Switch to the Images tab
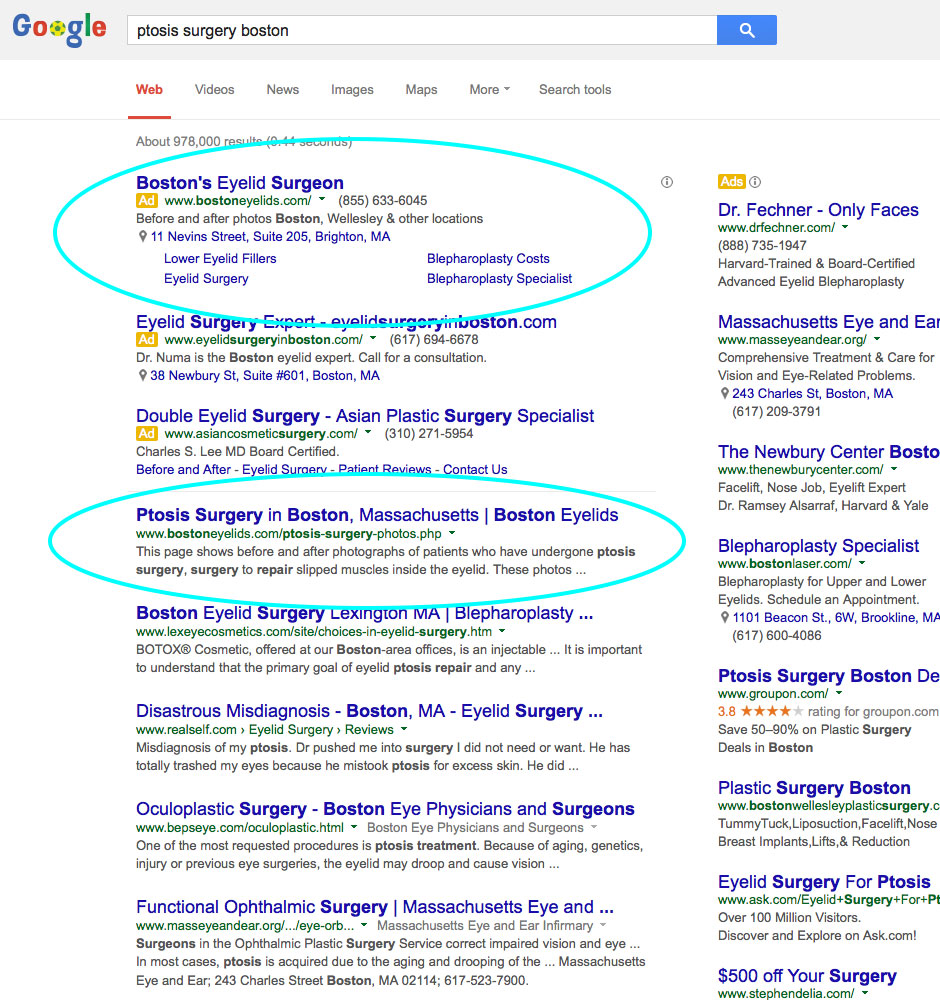The width and height of the screenshot is (940, 1000). pos(352,90)
